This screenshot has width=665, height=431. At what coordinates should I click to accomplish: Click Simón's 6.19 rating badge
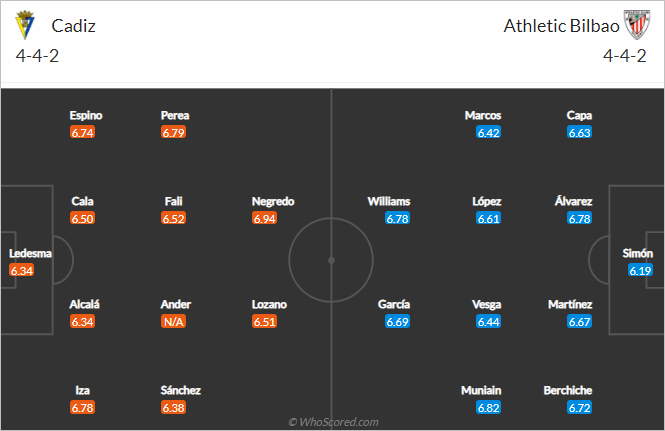[x=640, y=270]
